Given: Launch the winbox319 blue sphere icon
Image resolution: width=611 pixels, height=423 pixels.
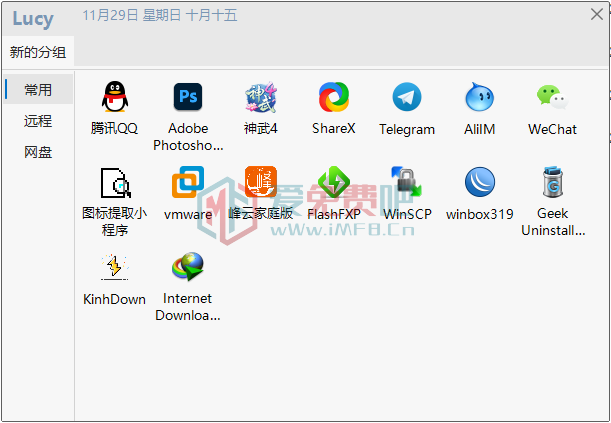Looking at the screenshot, I should 480,182.
